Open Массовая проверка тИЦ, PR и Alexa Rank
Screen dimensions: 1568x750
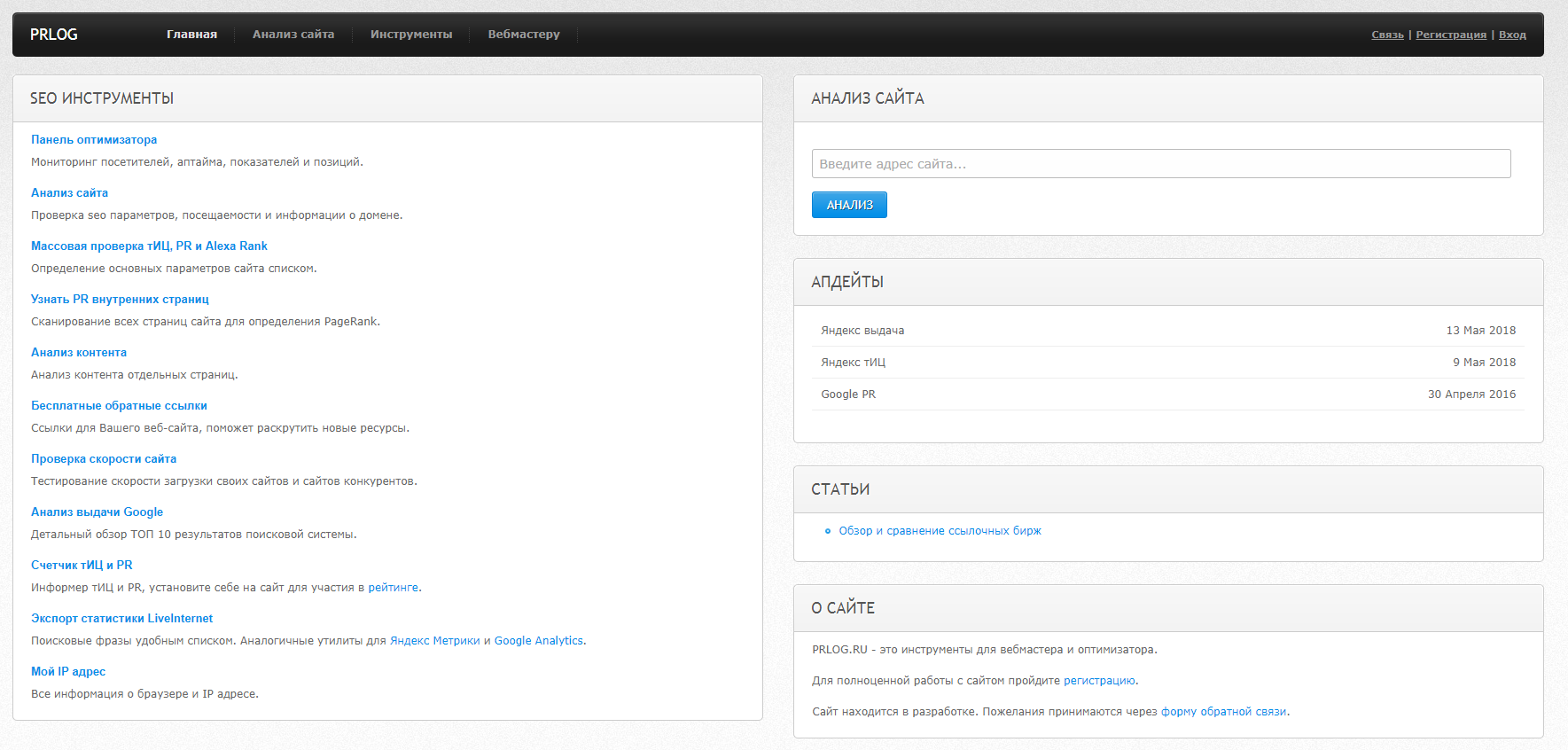point(149,246)
